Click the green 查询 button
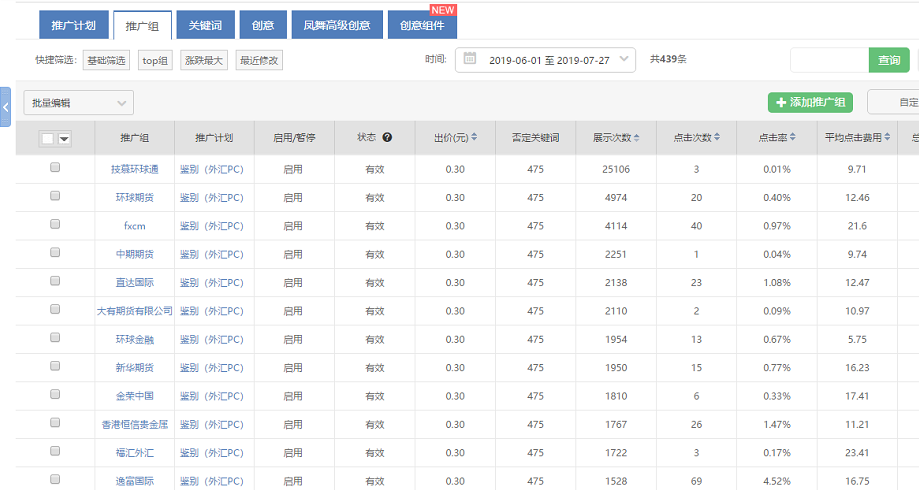919x490 pixels. [x=889, y=60]
